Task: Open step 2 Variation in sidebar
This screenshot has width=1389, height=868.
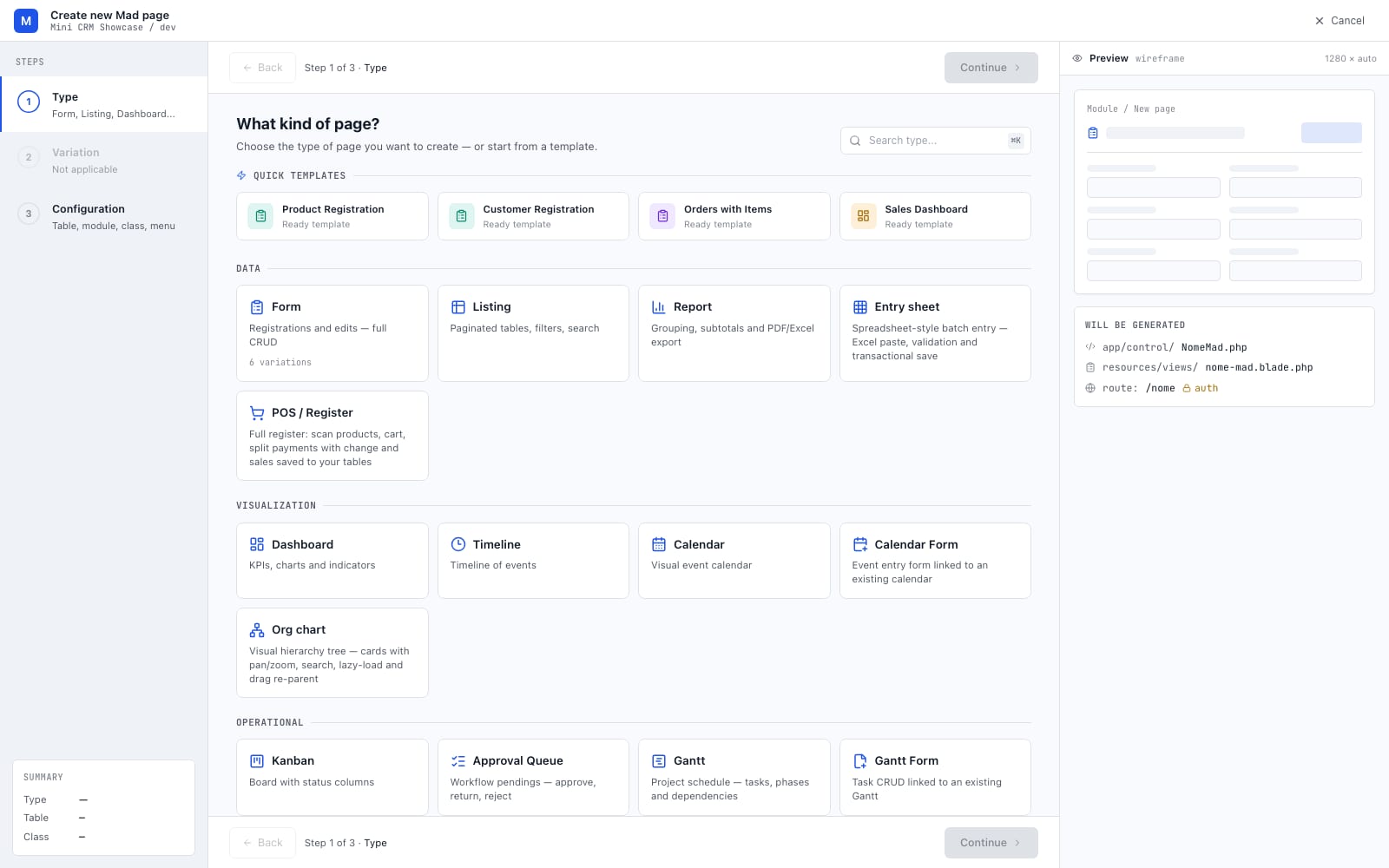Action: pos(104,161)
